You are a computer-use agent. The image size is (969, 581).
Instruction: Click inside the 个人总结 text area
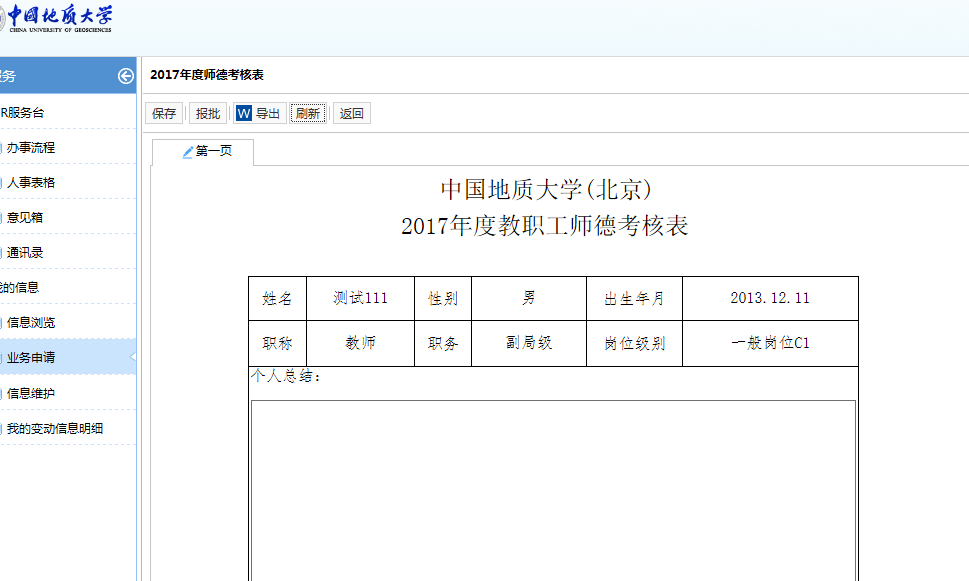point(553,490)
